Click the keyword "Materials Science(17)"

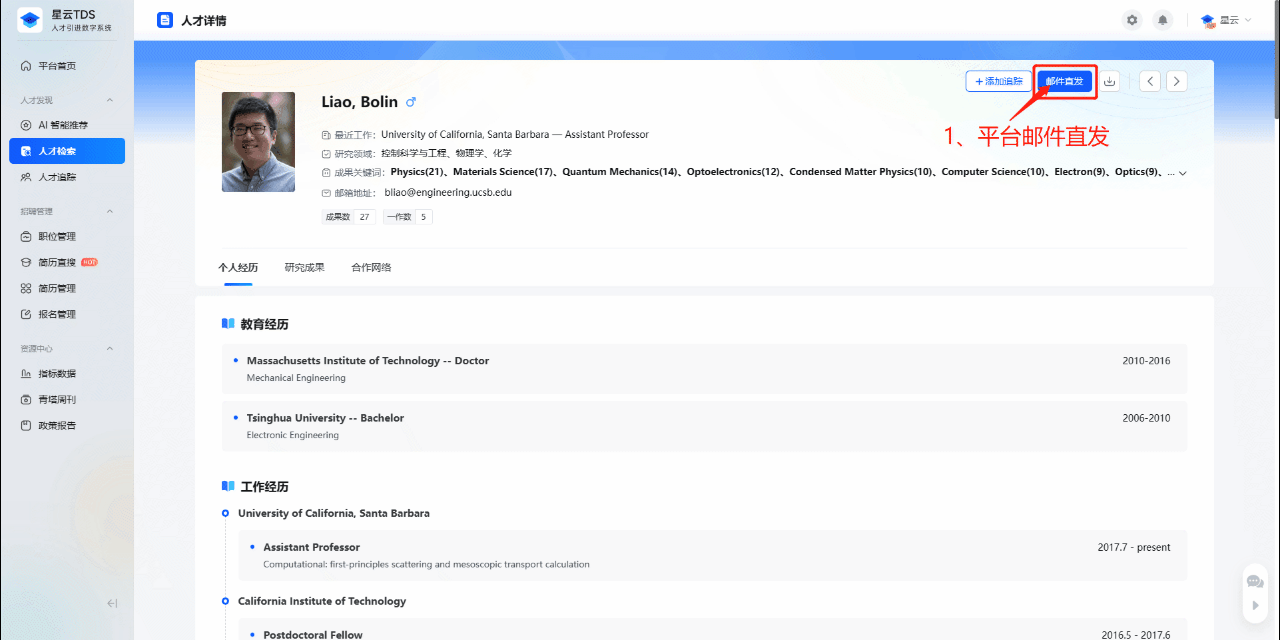click(504, 172)
